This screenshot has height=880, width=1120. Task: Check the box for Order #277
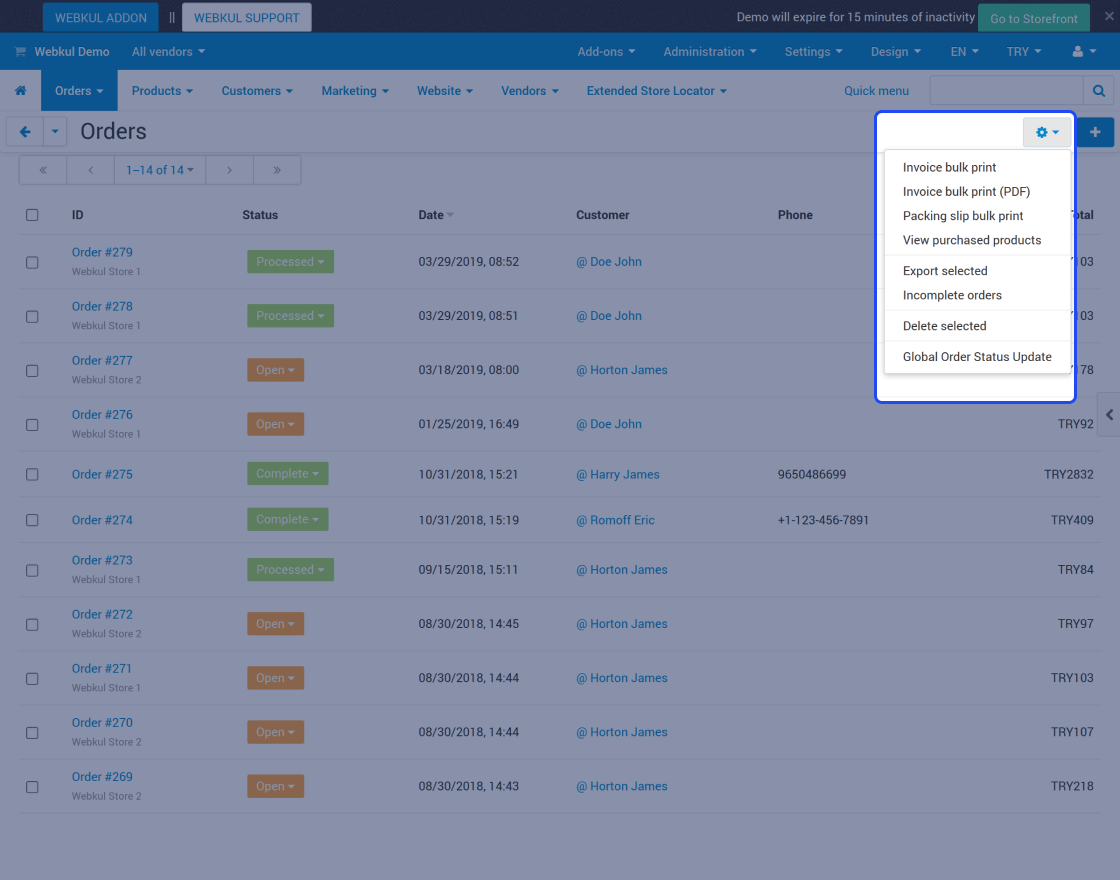(32, 371)
